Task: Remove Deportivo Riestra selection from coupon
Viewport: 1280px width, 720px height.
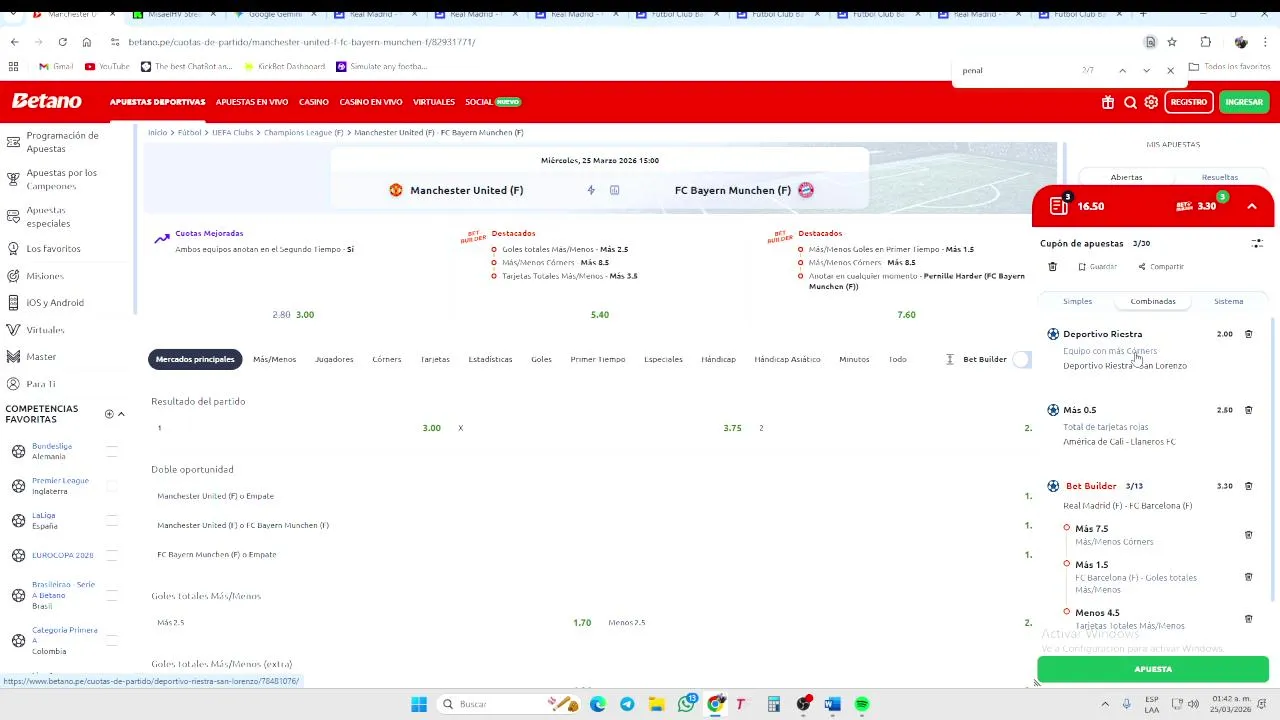Action: [1248, 334]
